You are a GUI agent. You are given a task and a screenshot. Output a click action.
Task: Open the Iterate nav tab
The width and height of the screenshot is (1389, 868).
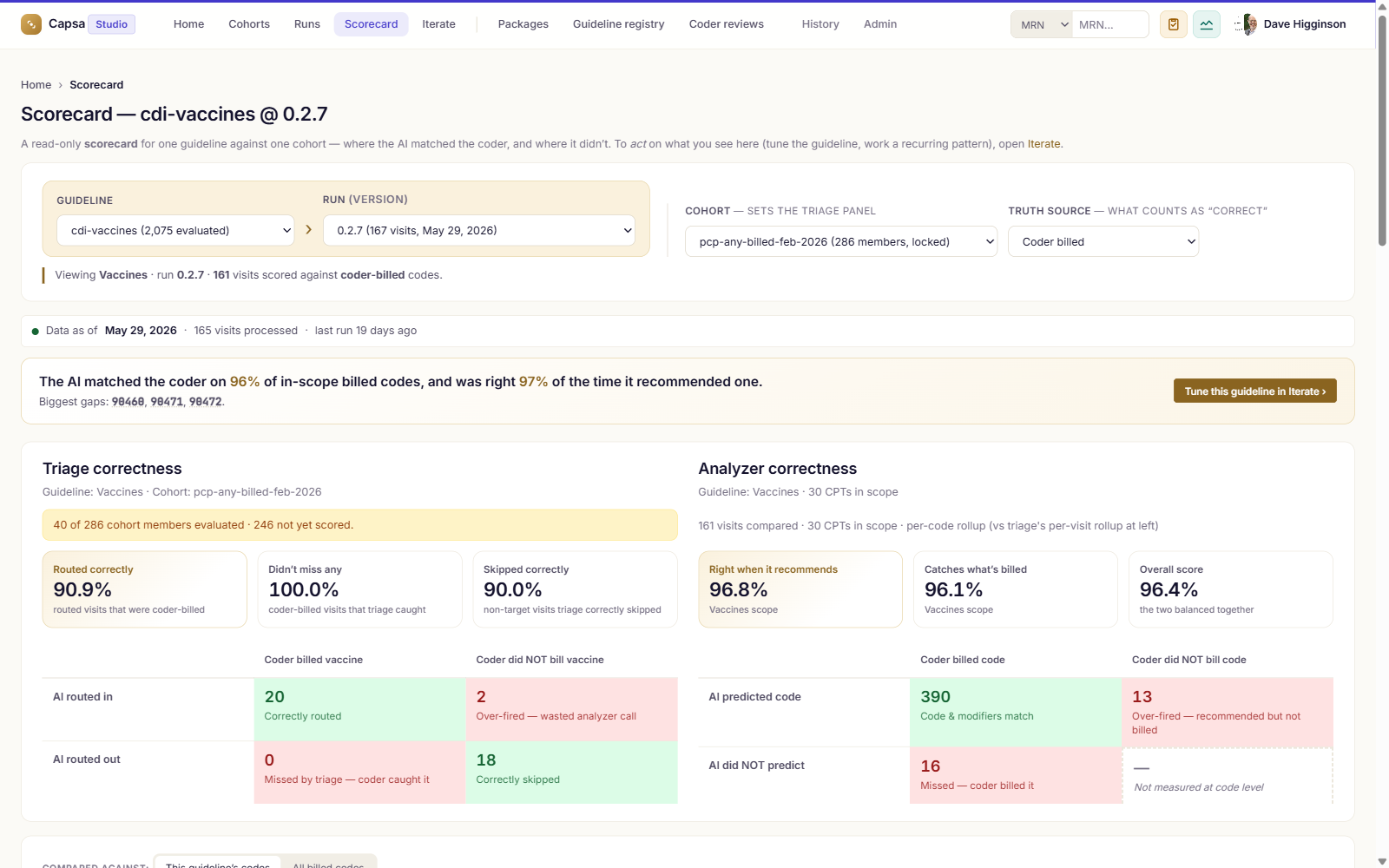pyautogui.click(x=438, y=24)
